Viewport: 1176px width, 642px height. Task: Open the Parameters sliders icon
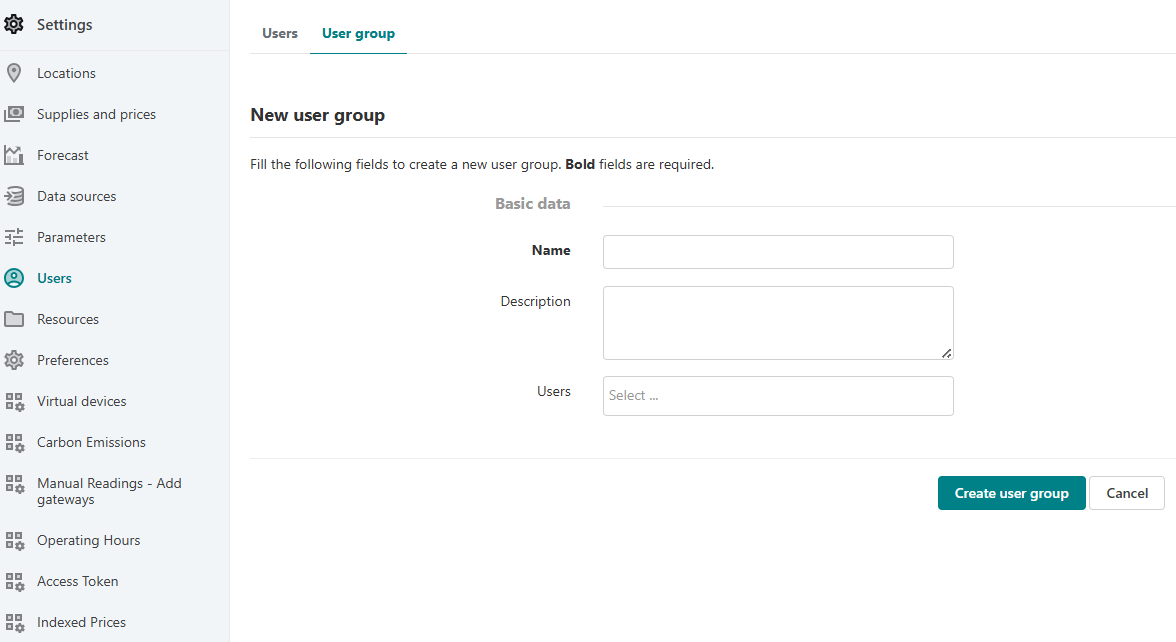click(x=14, y=237)
